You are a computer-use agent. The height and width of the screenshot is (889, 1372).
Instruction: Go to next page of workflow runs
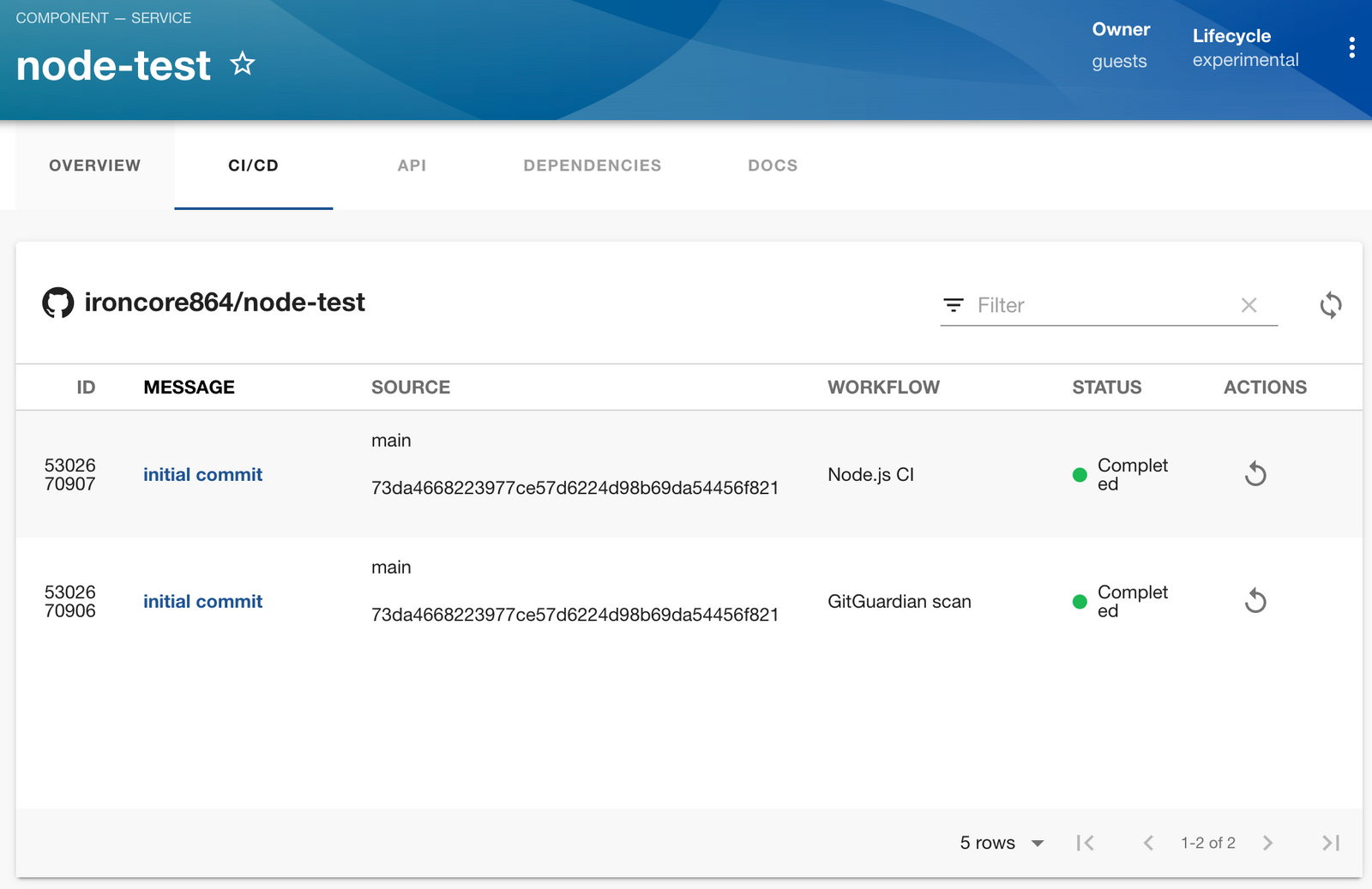[1267, 843]
